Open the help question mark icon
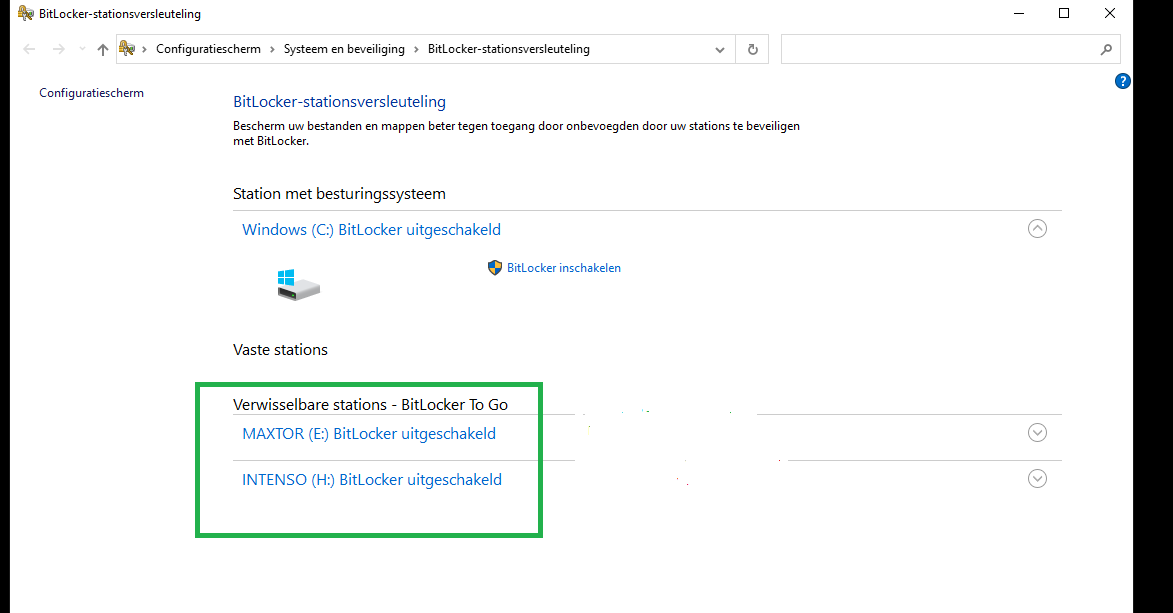This screenshot has width=1173, height=613. point(1122,81)
